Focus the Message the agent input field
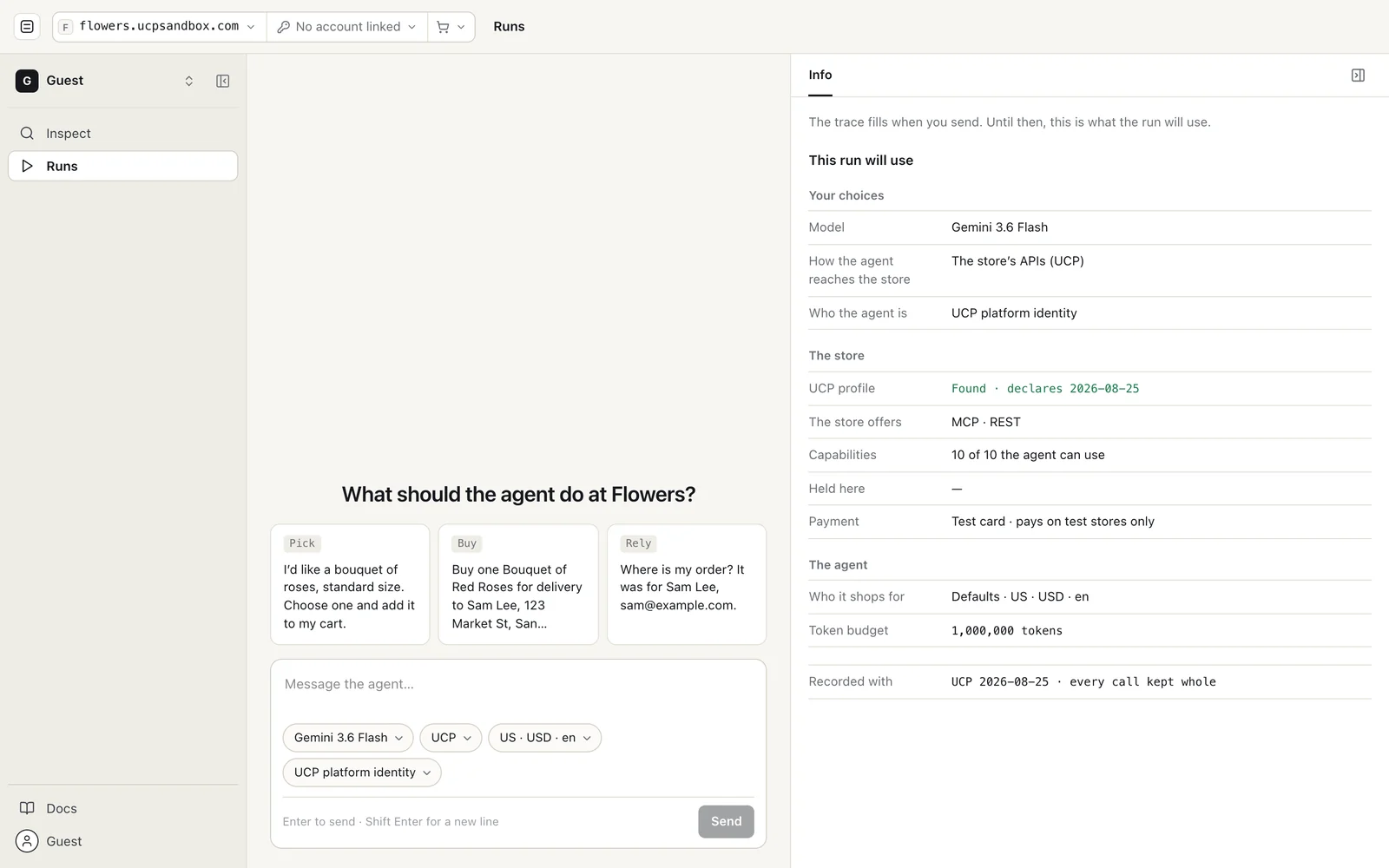Image resolution: width=1389 pixels, height=868 pixels. (518, 684)
